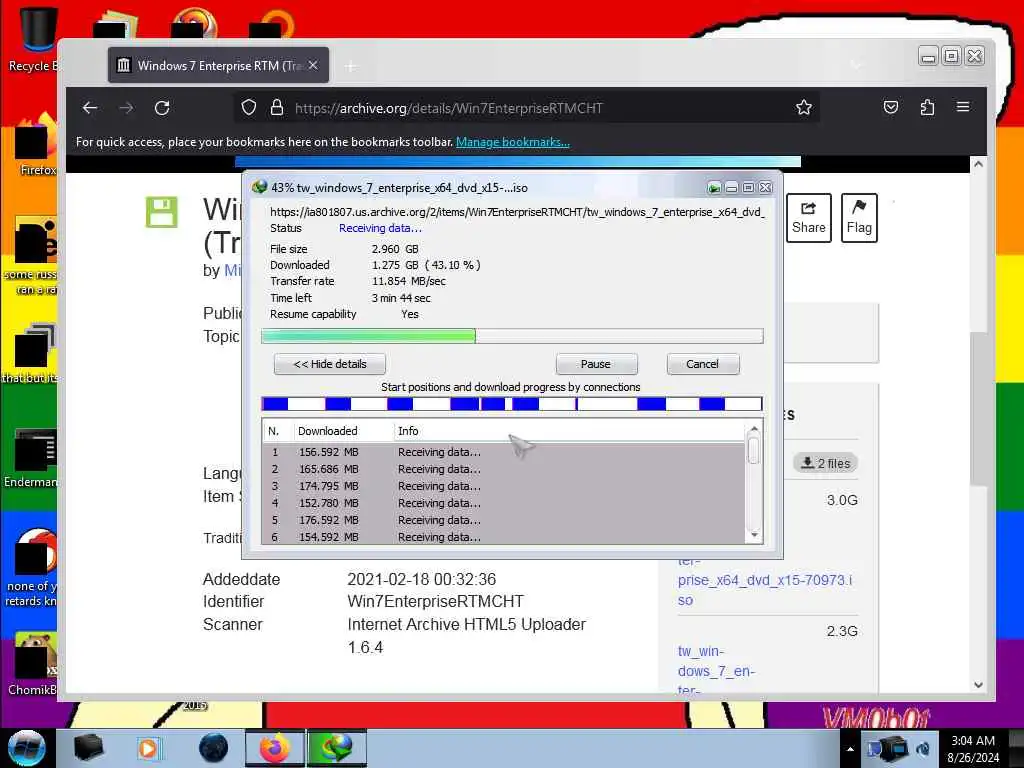The height and width of the screenshot is (768, 1024).
Task: Open the Pocket save icon
Action: (891, 107)
